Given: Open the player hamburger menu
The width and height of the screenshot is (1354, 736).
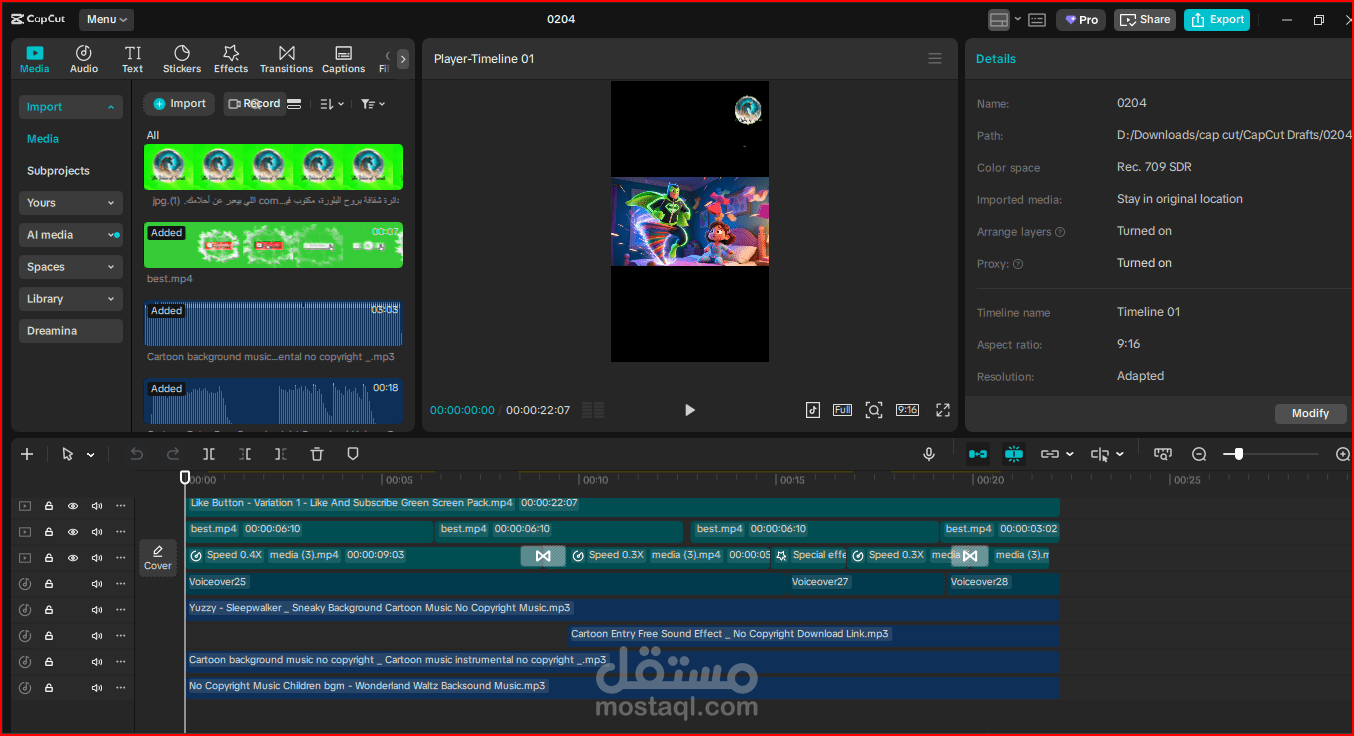Looking at the screenshot, I should pyautogui.click(x=935, y=59).
